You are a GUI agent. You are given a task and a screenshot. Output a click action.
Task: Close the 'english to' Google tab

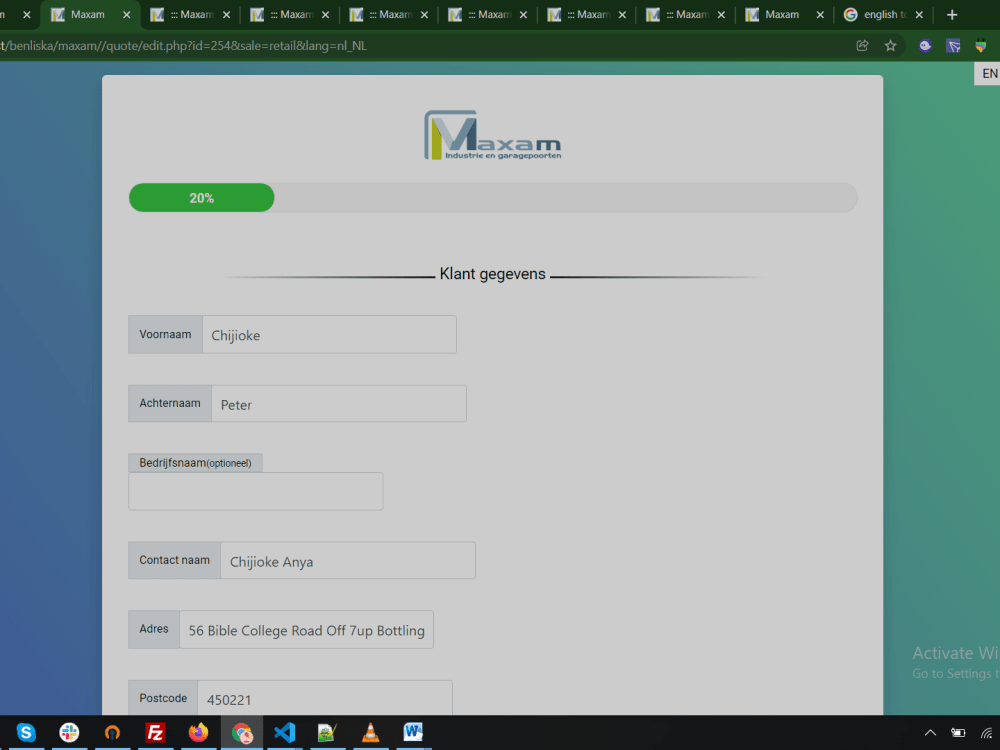click(919, 15)
